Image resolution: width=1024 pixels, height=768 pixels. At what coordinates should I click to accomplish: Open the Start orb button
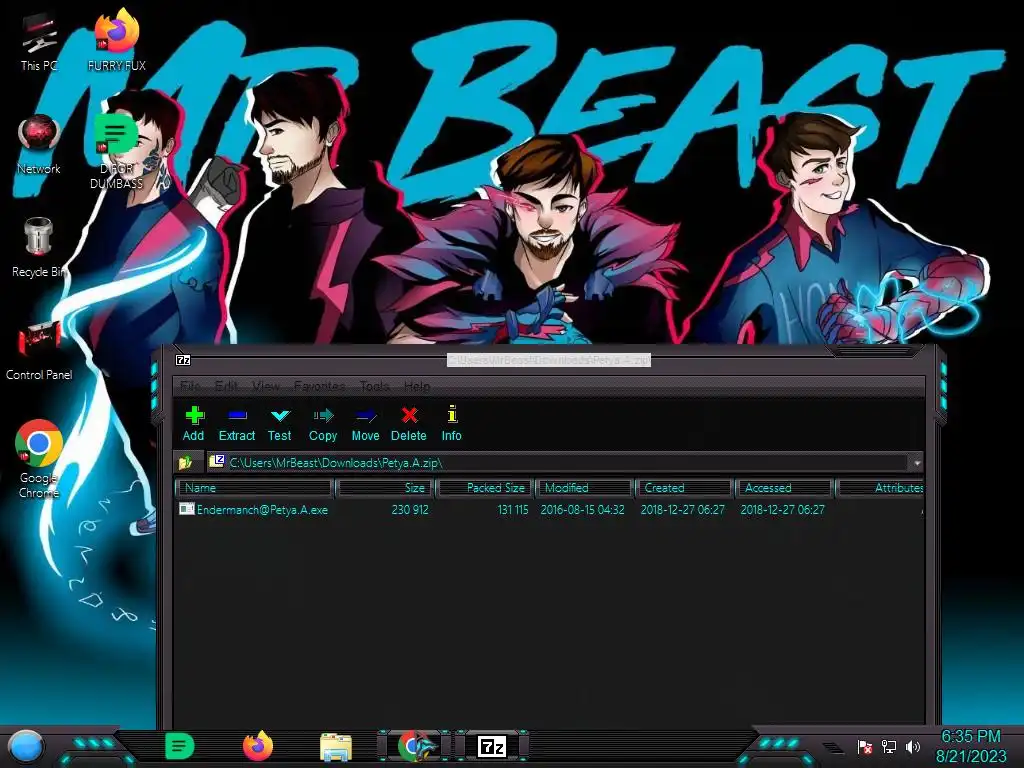pos(26,746)
